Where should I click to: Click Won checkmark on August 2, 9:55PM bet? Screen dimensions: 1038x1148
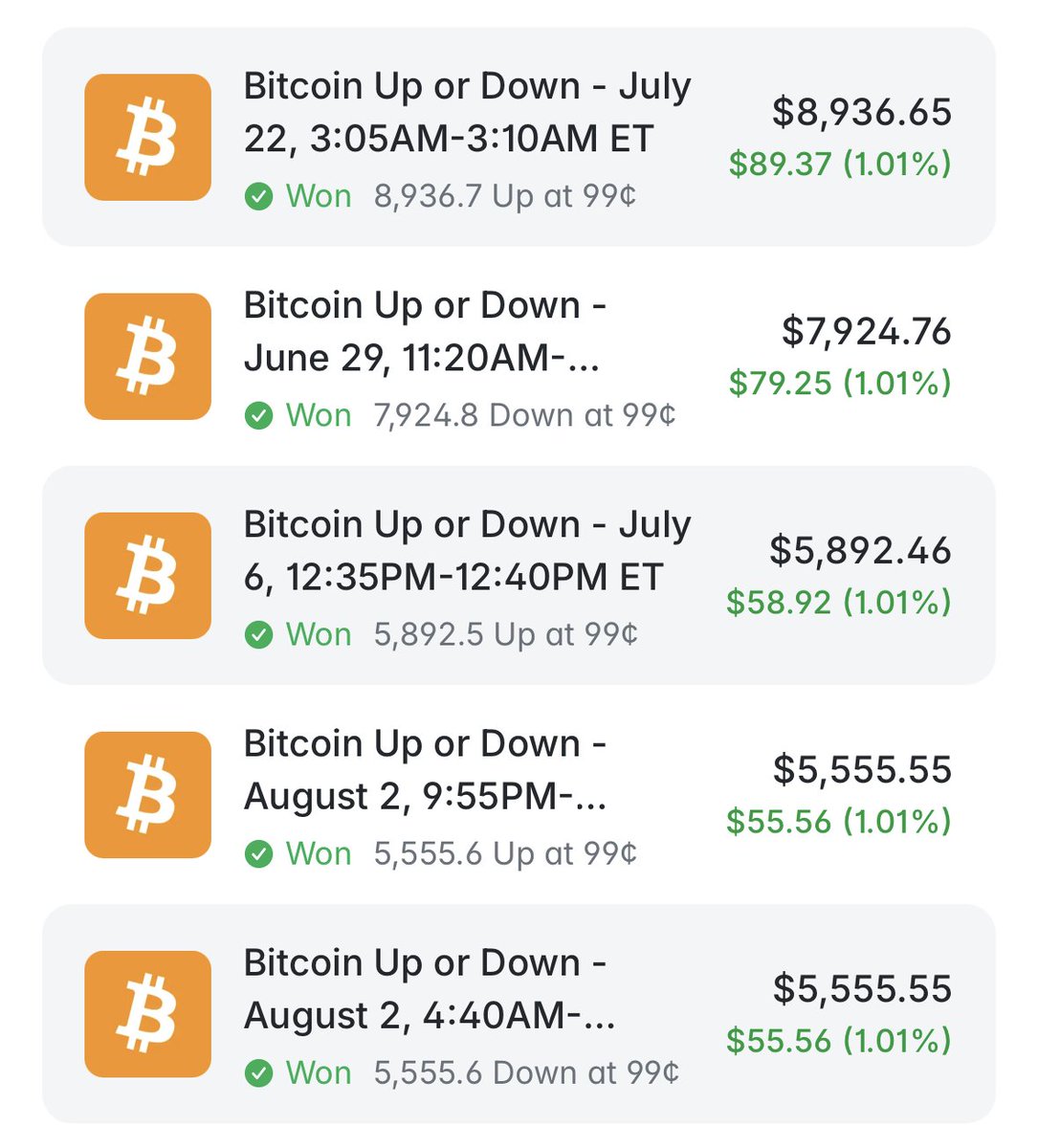258,854
